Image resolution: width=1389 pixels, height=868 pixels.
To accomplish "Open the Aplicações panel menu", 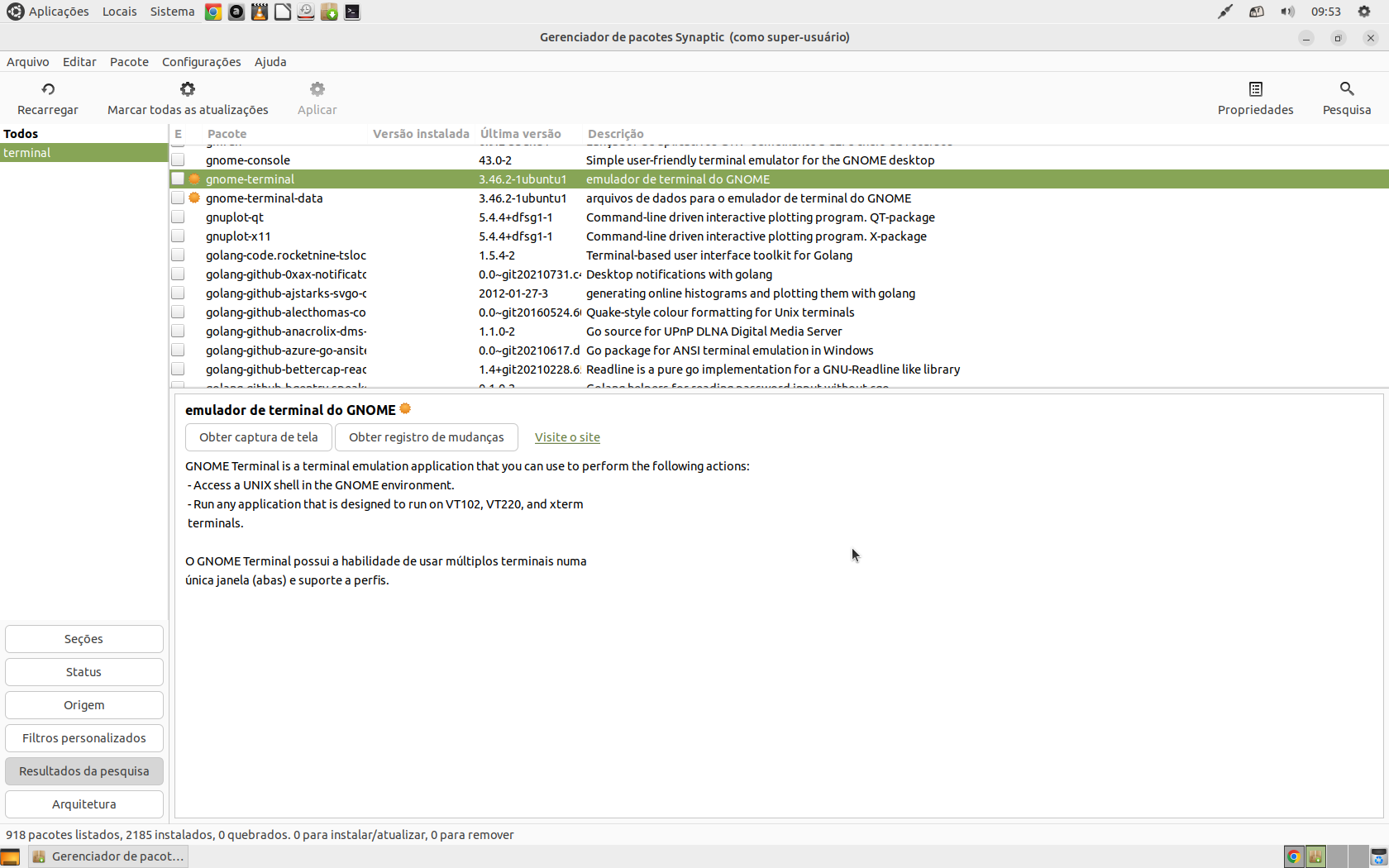I will pos(48,12).
